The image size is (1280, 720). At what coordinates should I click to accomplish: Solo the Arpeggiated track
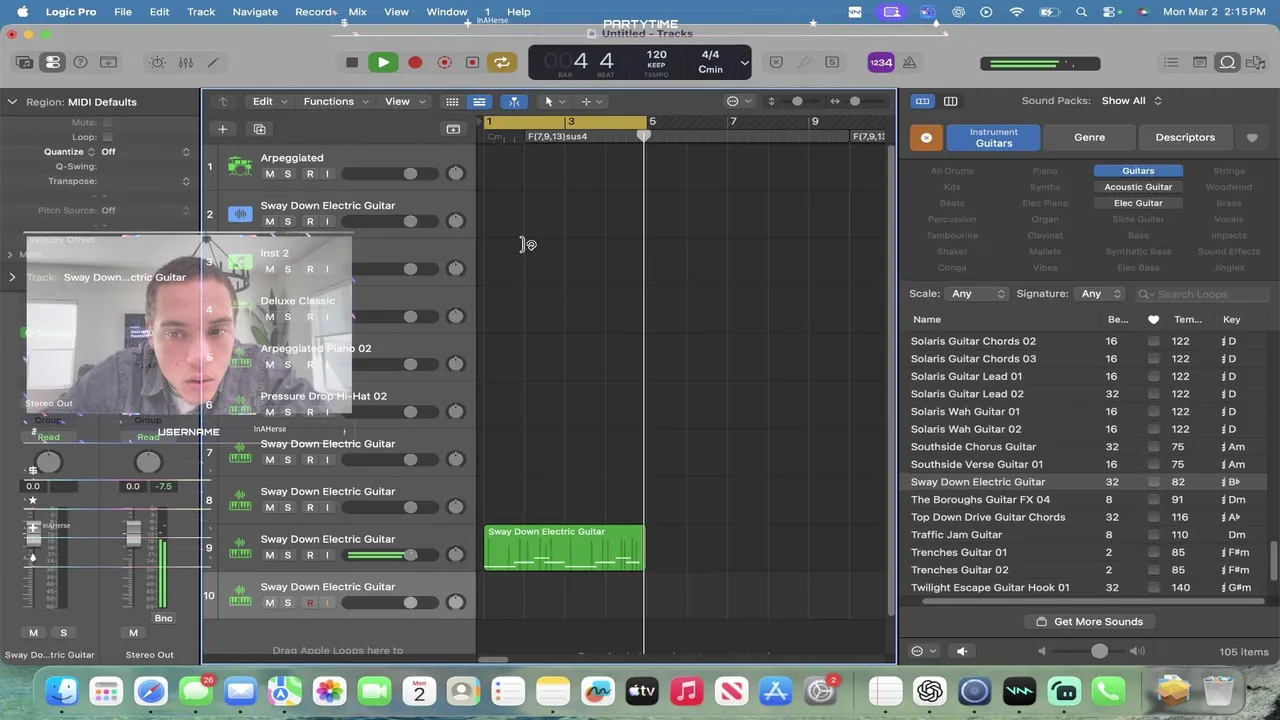click(288, 174)
